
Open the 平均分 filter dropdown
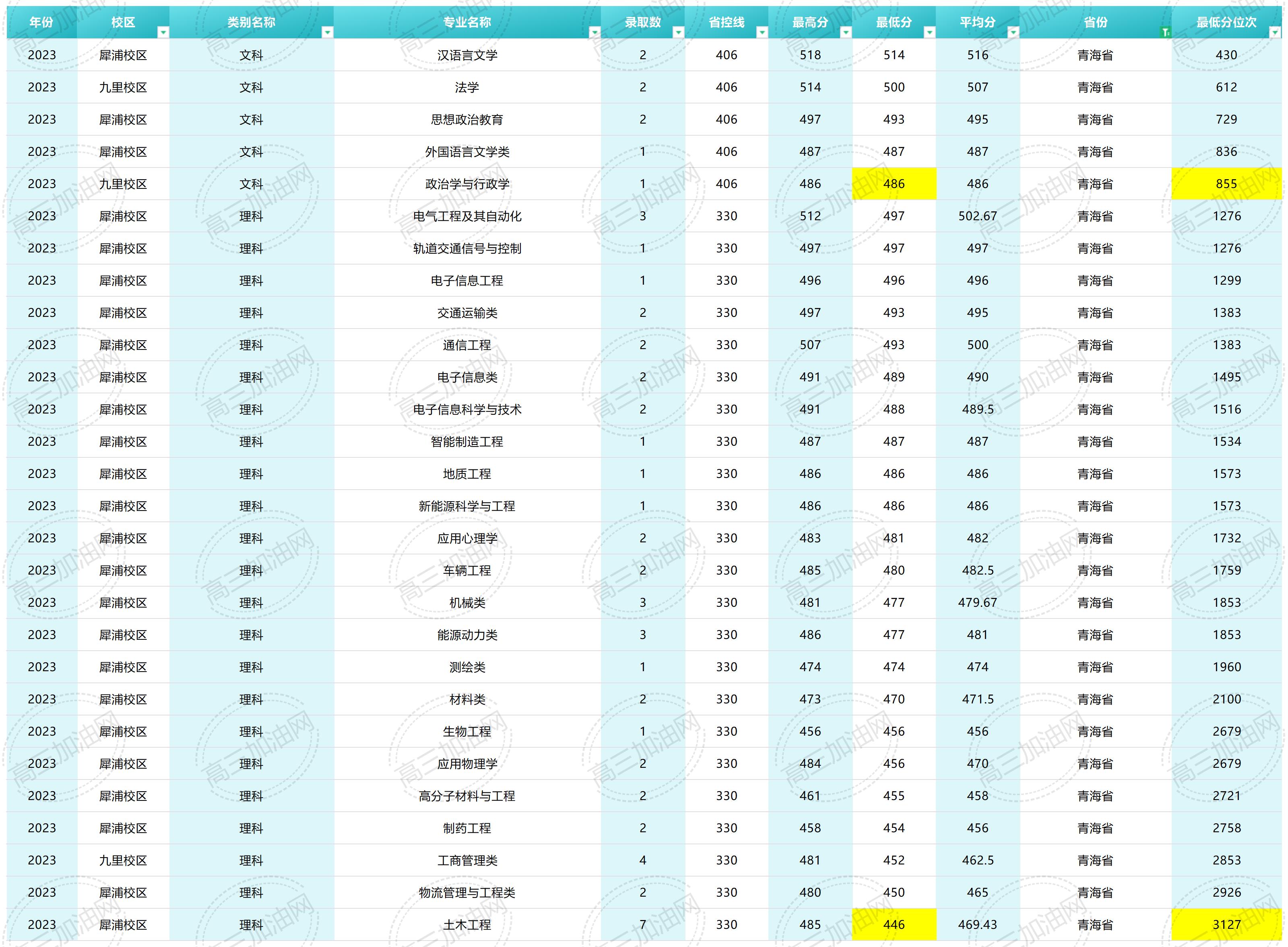(1013, 33)
